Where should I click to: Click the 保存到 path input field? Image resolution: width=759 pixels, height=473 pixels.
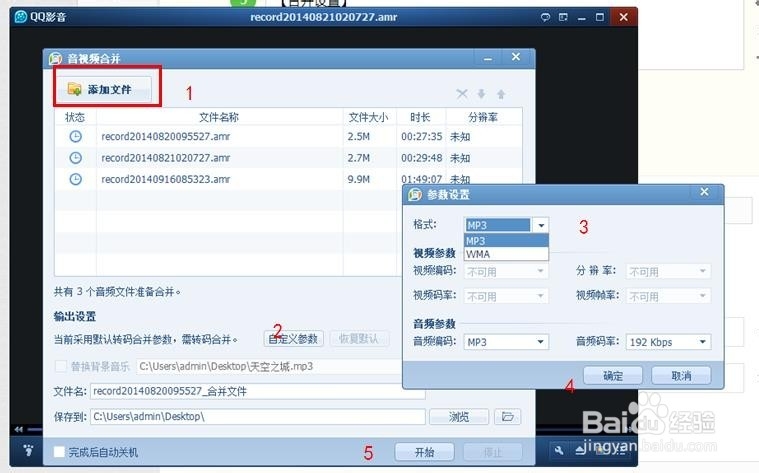(258, 416)
